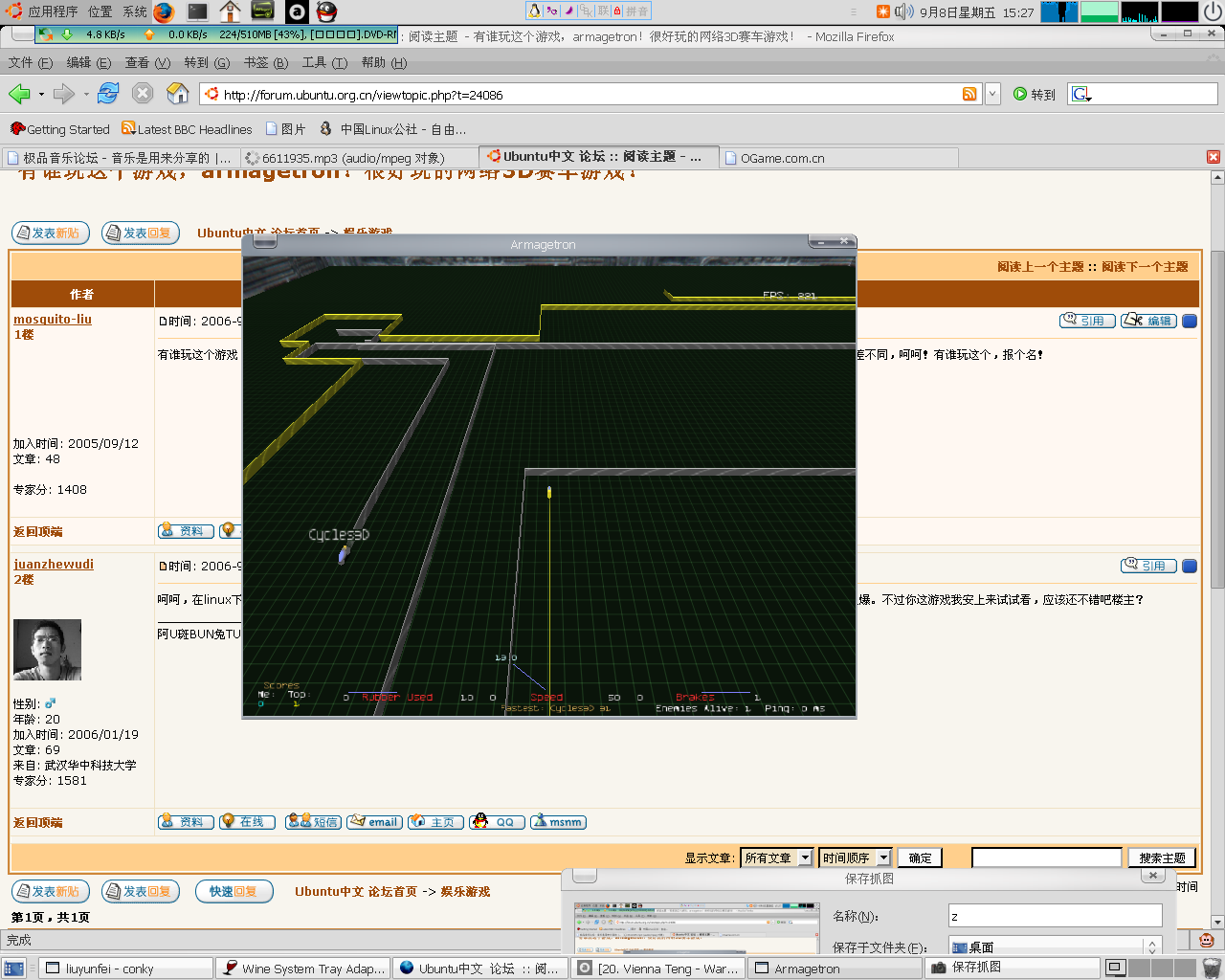Image resolution: width=1225 pixels, height=980 pixels.
Task: Switch to the 极品音乐论坛 tab
Action: click(120, 158)
